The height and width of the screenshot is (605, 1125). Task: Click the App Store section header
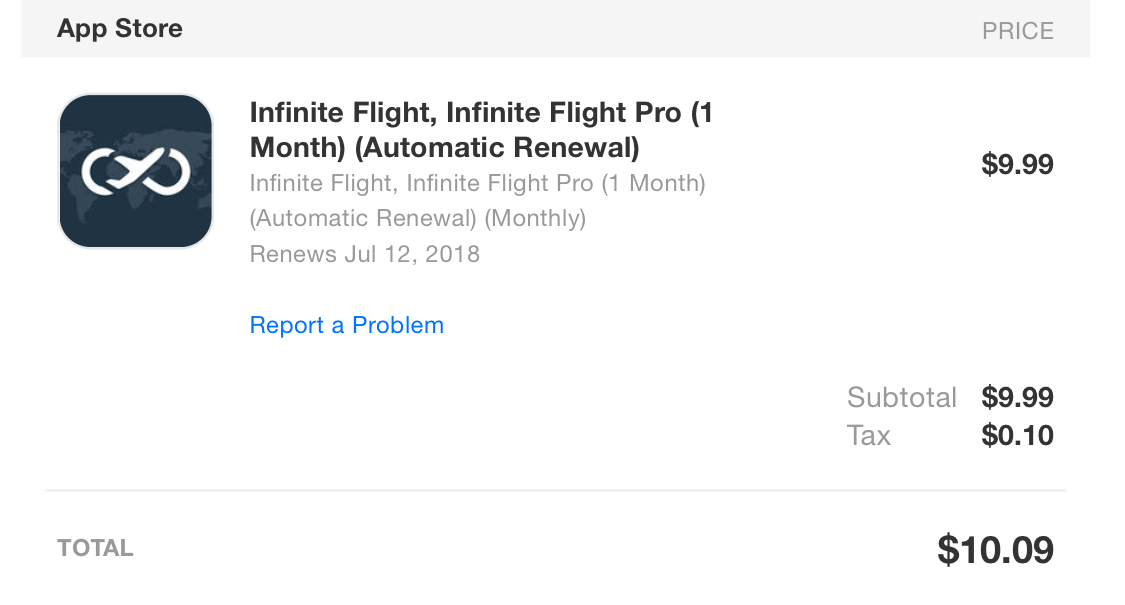coord(120,28)
